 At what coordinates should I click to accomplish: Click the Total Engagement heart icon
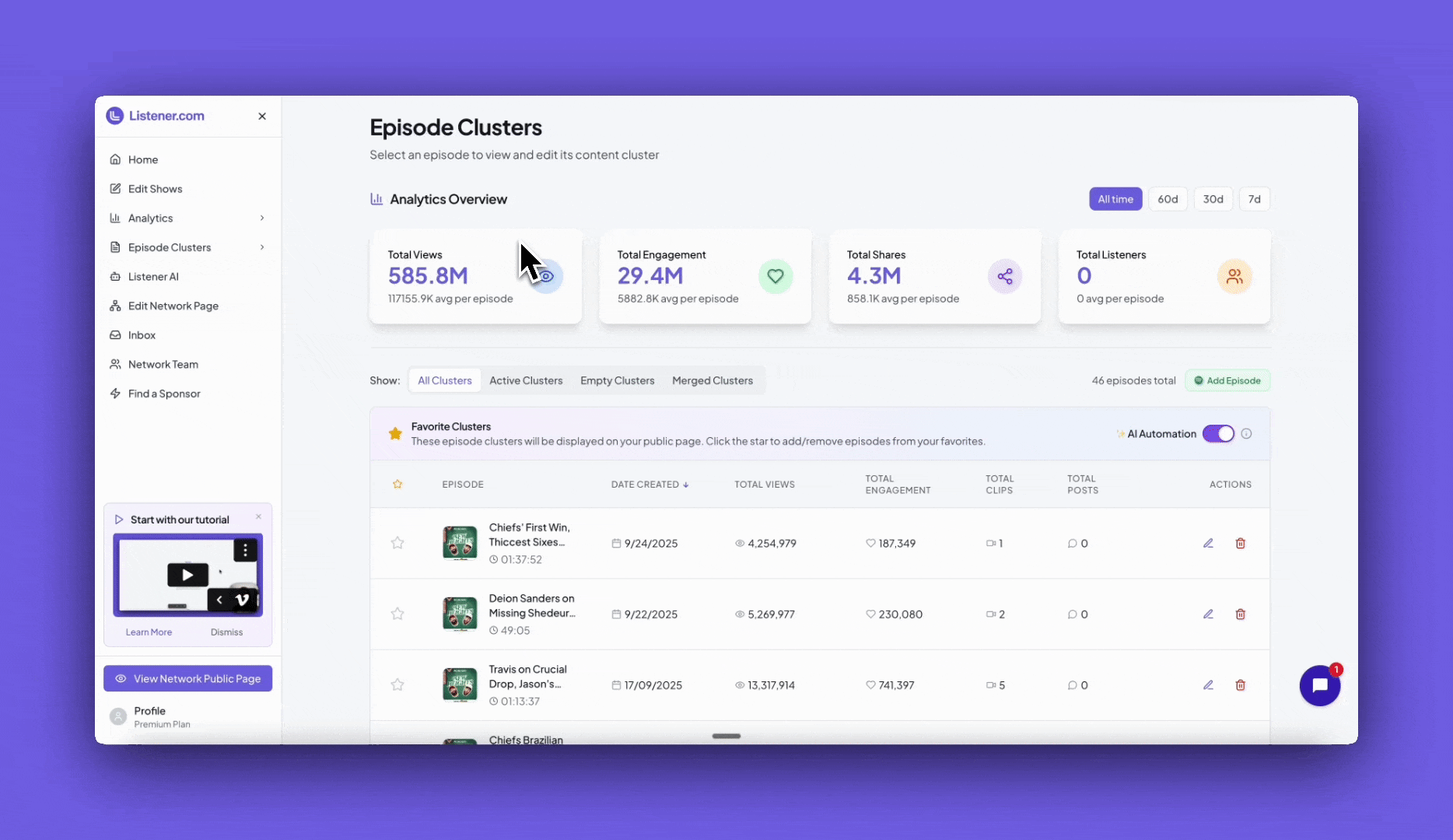(x=776, y=276)
